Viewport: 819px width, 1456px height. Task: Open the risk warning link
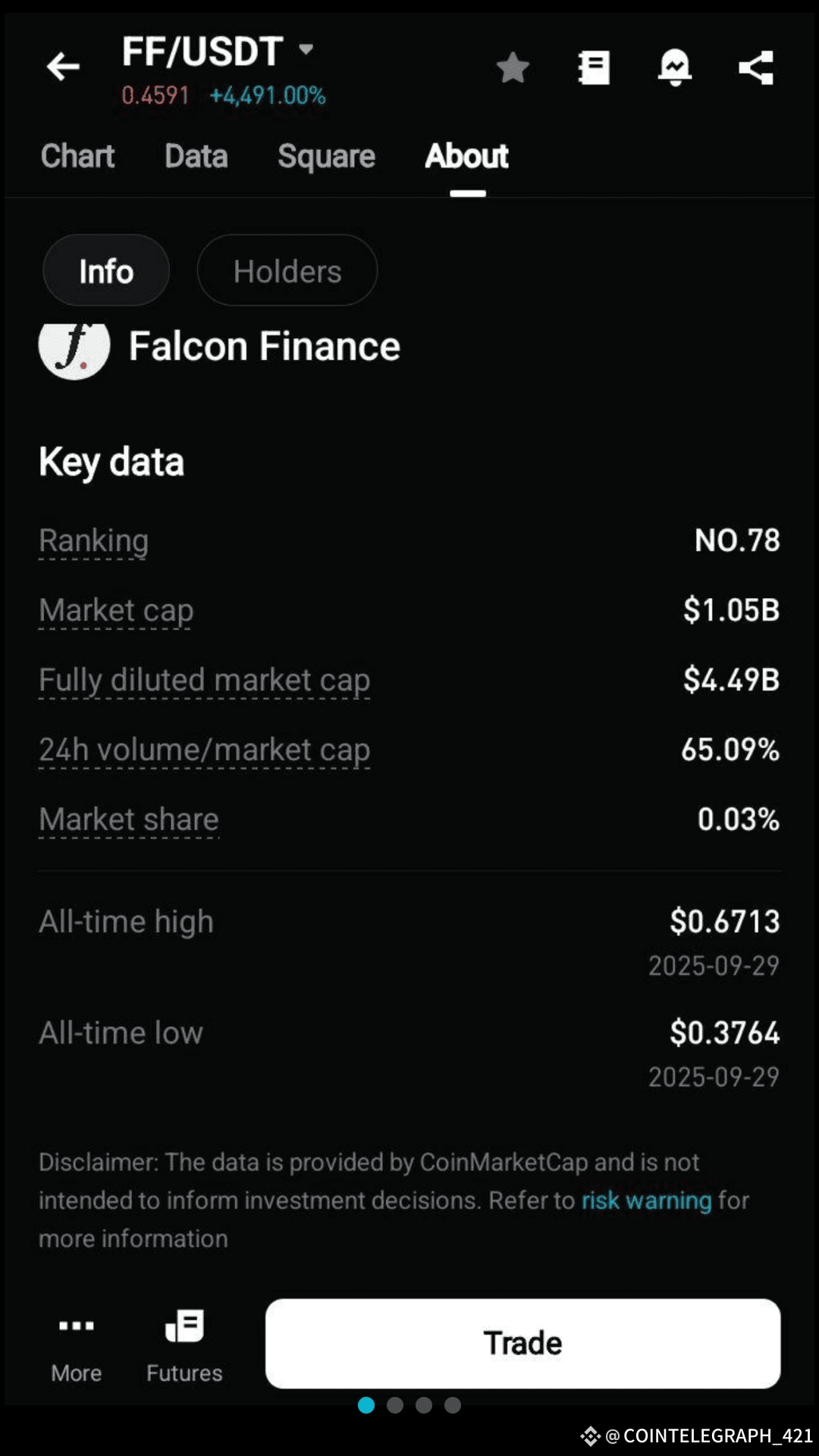(646, 1201)
